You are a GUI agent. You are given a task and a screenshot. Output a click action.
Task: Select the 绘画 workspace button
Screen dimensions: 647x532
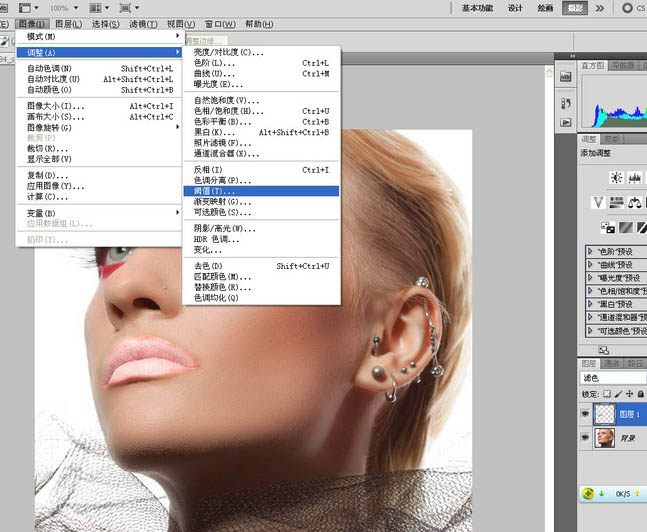click(545, 8)
